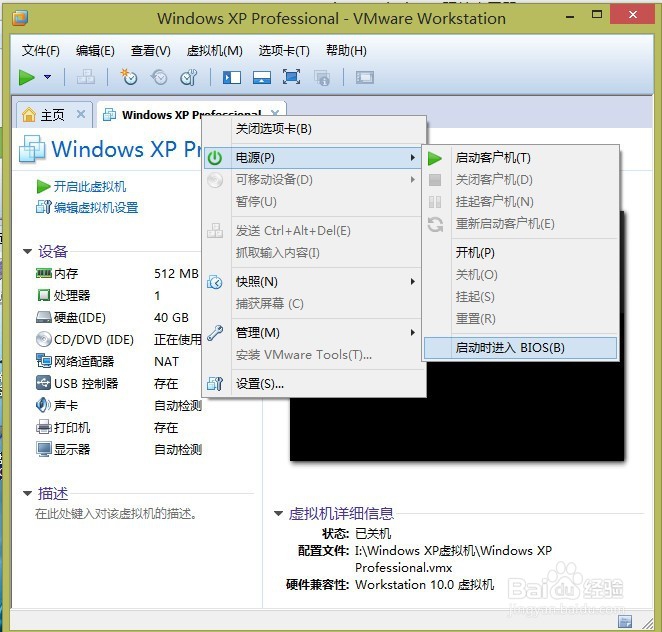662x632 pixels.
Task: Expand the 电源(P) submenu arrow
Action: click(412, 157)
